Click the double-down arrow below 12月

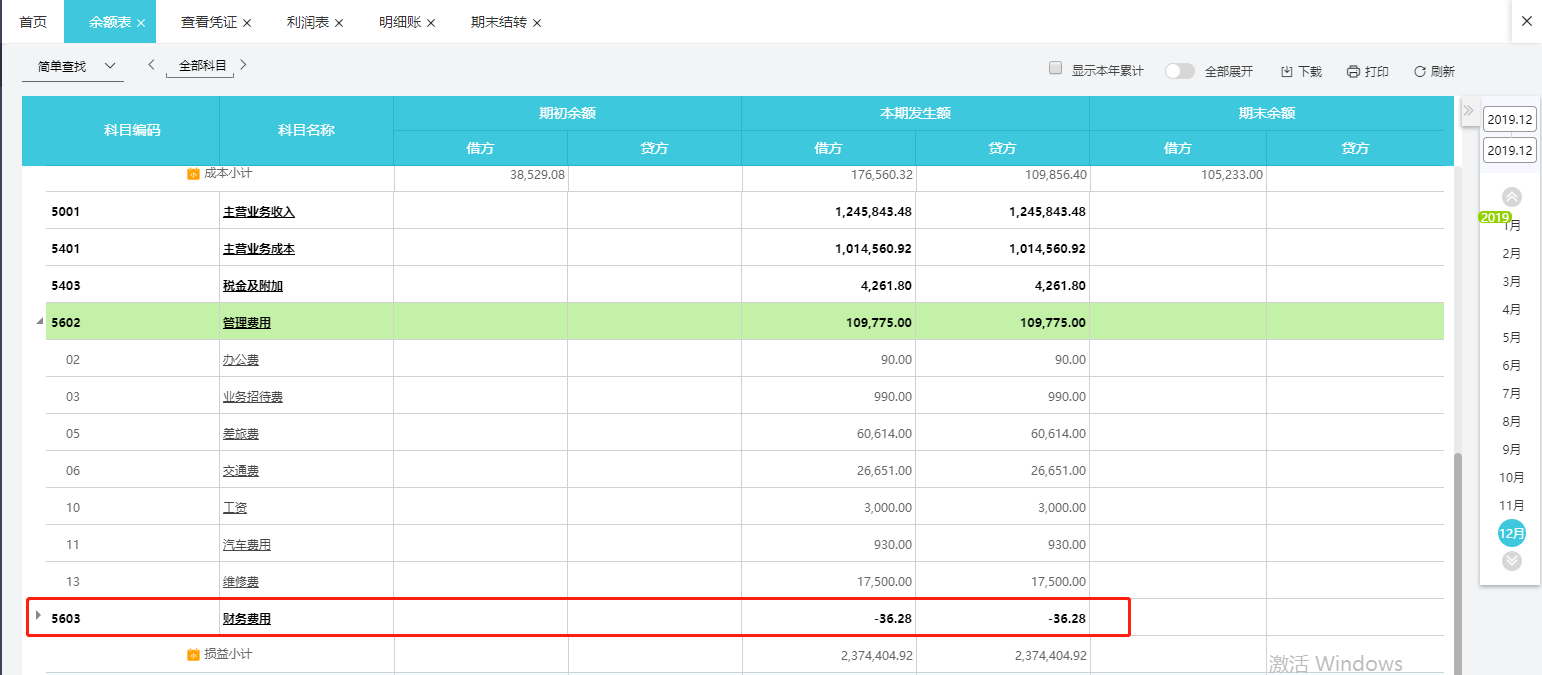point(1512,561)
